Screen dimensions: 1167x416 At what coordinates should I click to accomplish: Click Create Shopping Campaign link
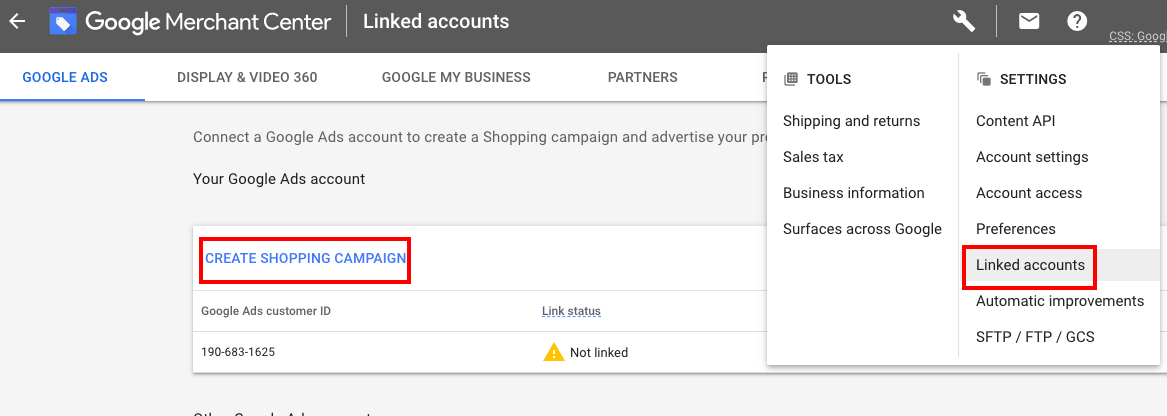tap(305, 258)
